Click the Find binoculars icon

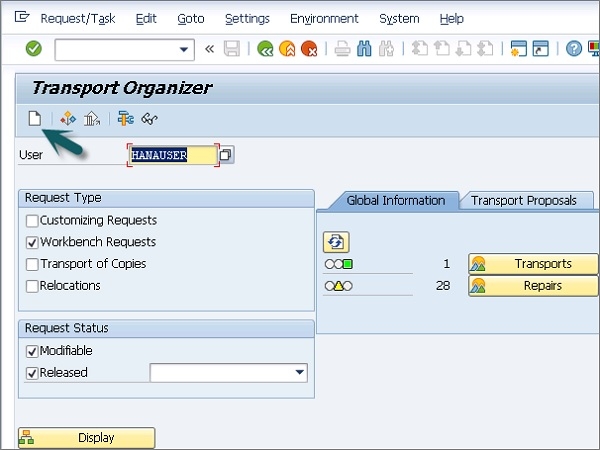point(364,49)
